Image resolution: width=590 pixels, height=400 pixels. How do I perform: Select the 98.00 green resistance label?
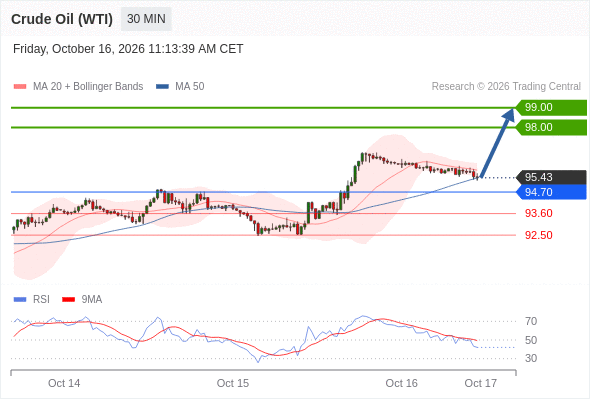click(x=551, y=128)
